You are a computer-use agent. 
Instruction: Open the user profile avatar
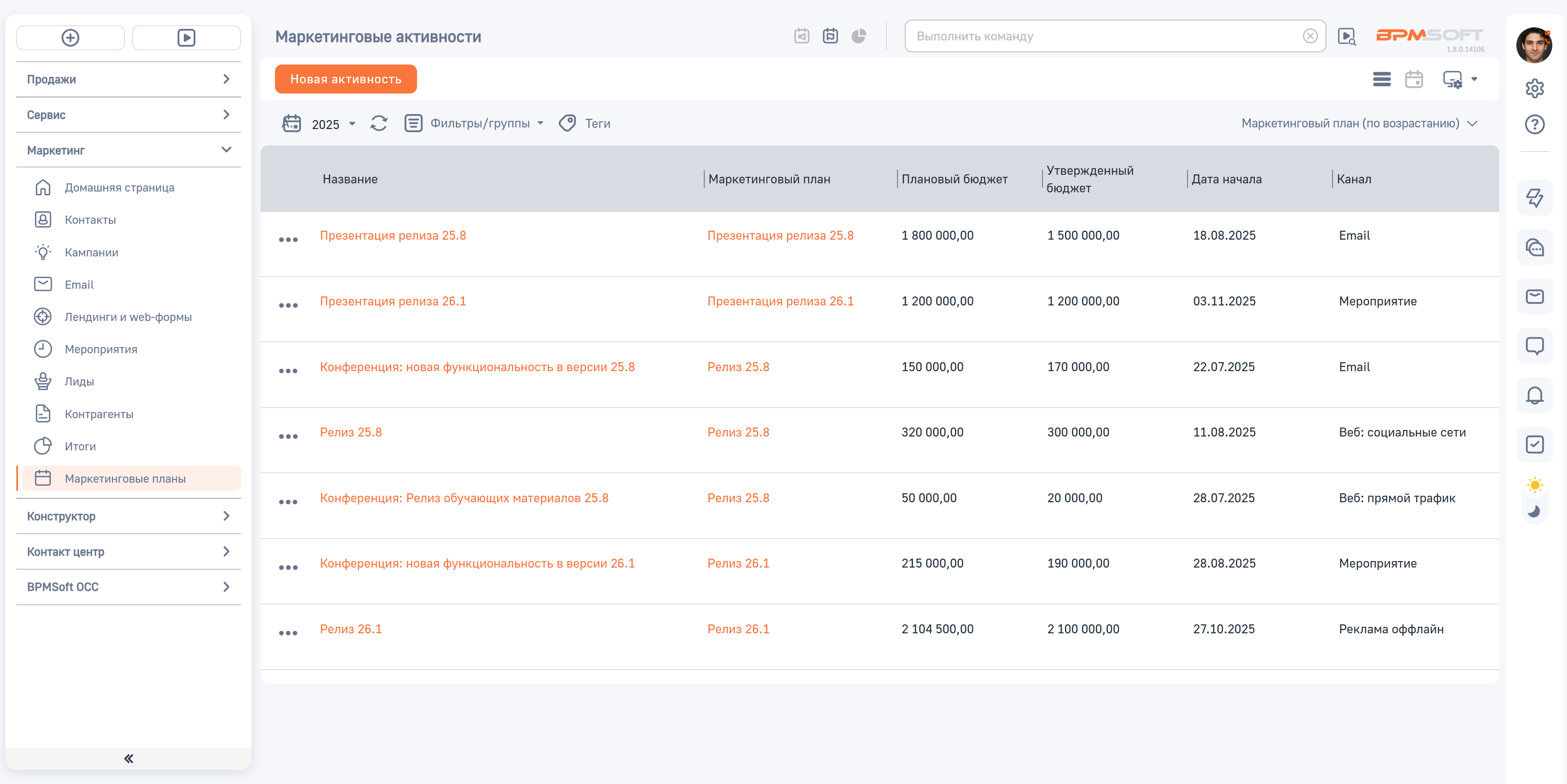click(1534, 45)
